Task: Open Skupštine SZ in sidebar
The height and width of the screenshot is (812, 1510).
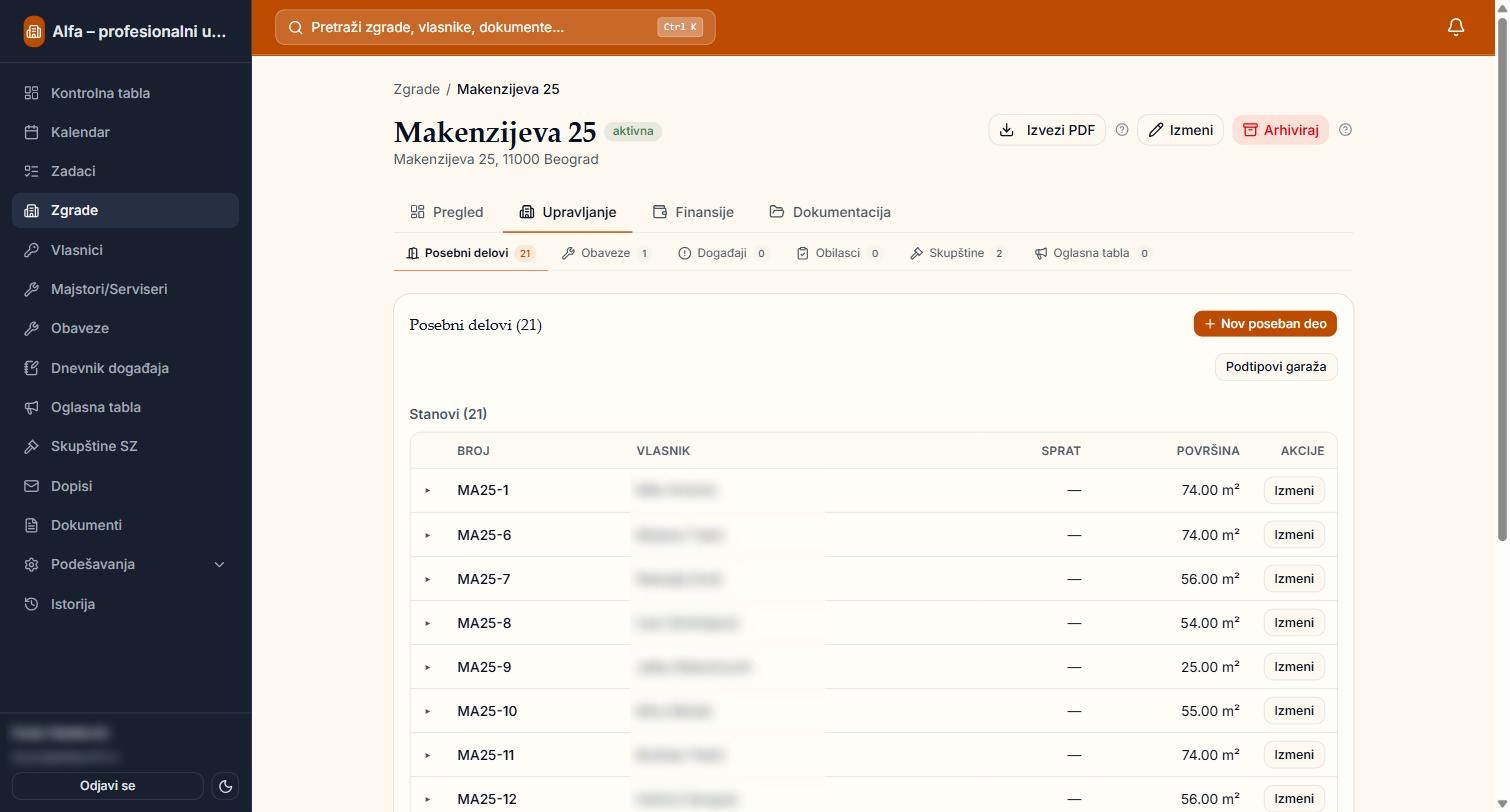Action: (125, 446)
